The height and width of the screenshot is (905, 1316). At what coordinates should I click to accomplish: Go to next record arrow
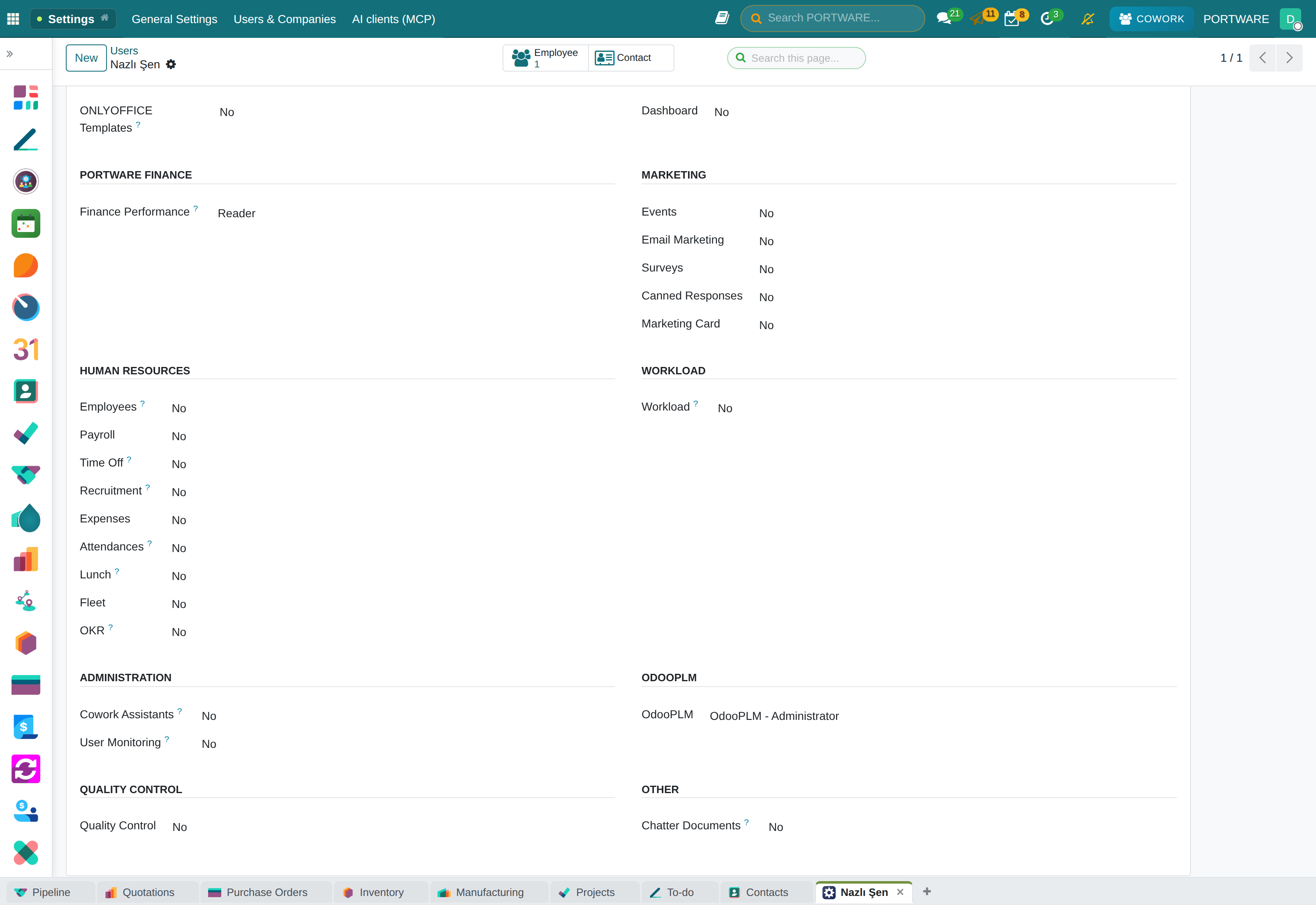pyautogui.click(x=1289, y=58)
